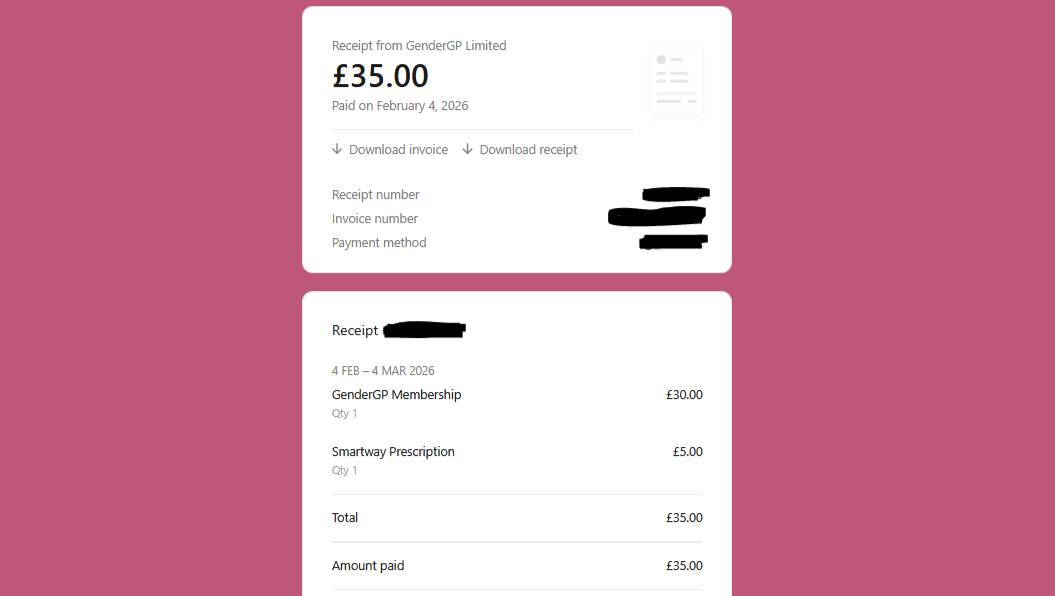Screen dimensions: 1055x596
Task: Click the Download receipt arrow icon
Action: click(x=467, y=150)
